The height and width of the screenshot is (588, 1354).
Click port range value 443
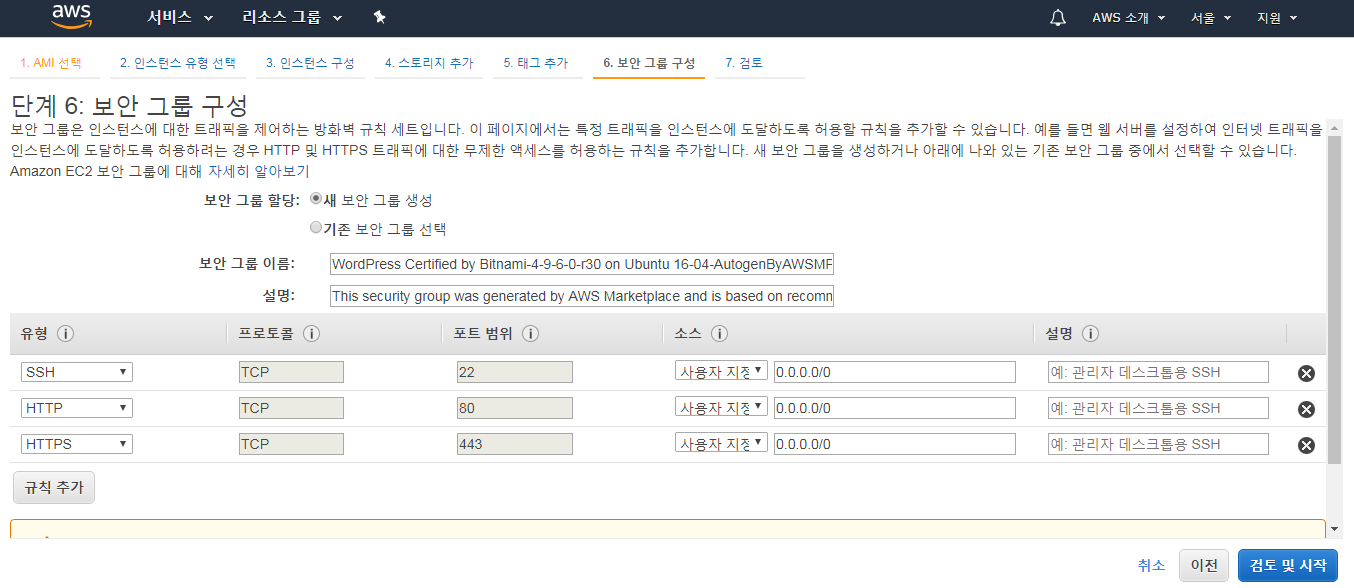point(514,444)
